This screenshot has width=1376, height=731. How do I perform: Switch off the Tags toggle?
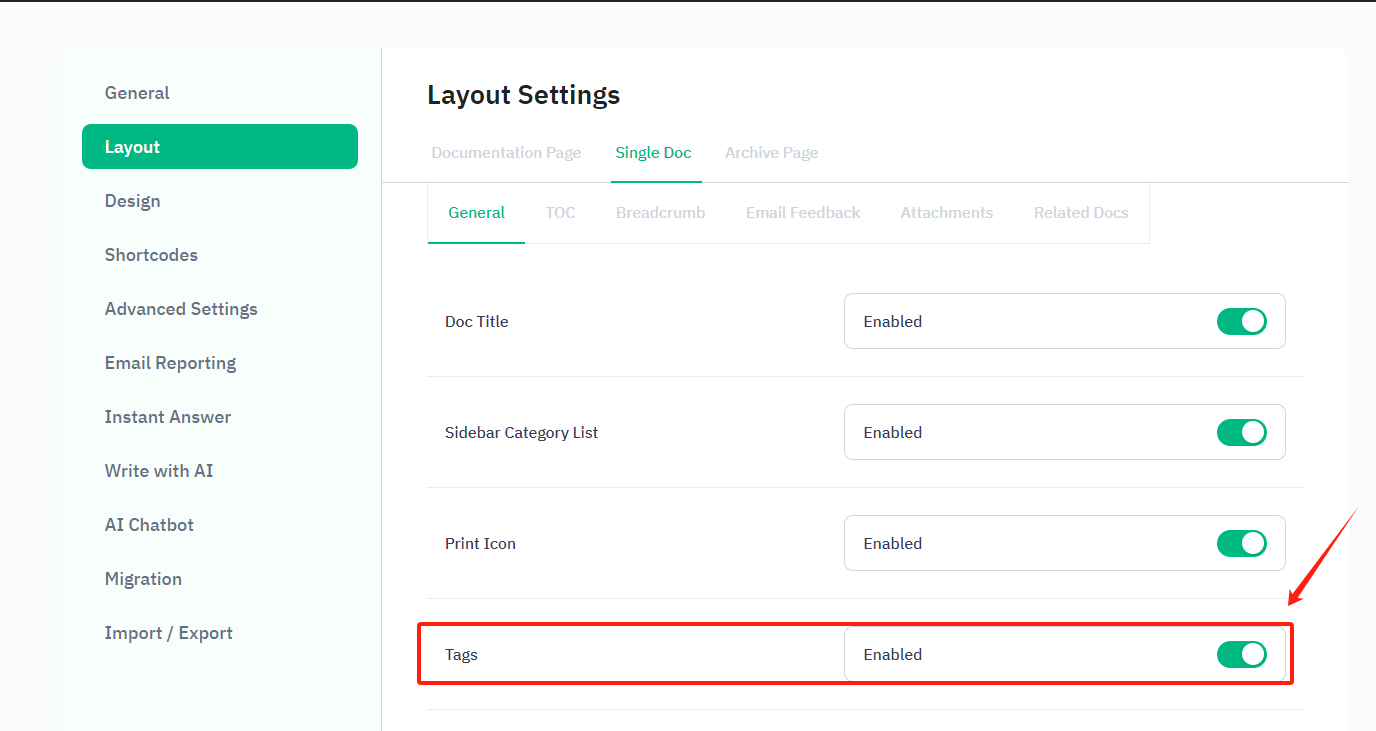1241,654
